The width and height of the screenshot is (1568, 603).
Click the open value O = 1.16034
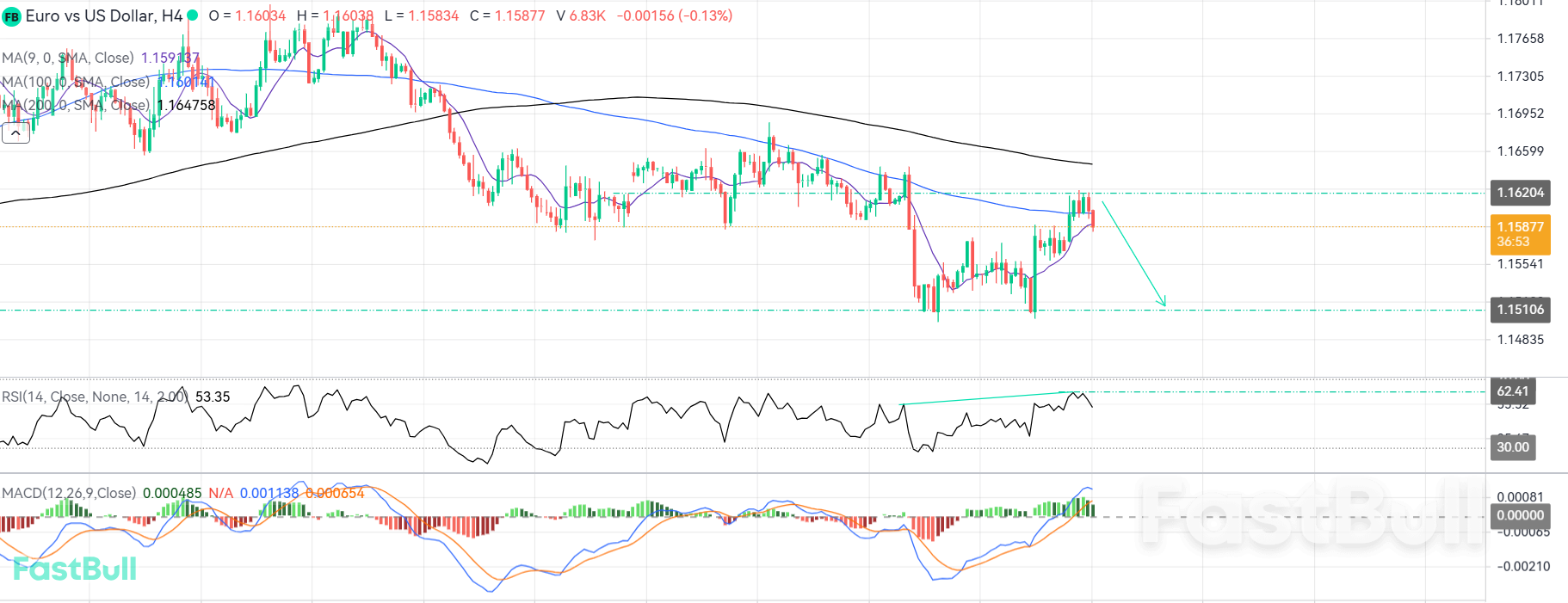coord(248,15)
